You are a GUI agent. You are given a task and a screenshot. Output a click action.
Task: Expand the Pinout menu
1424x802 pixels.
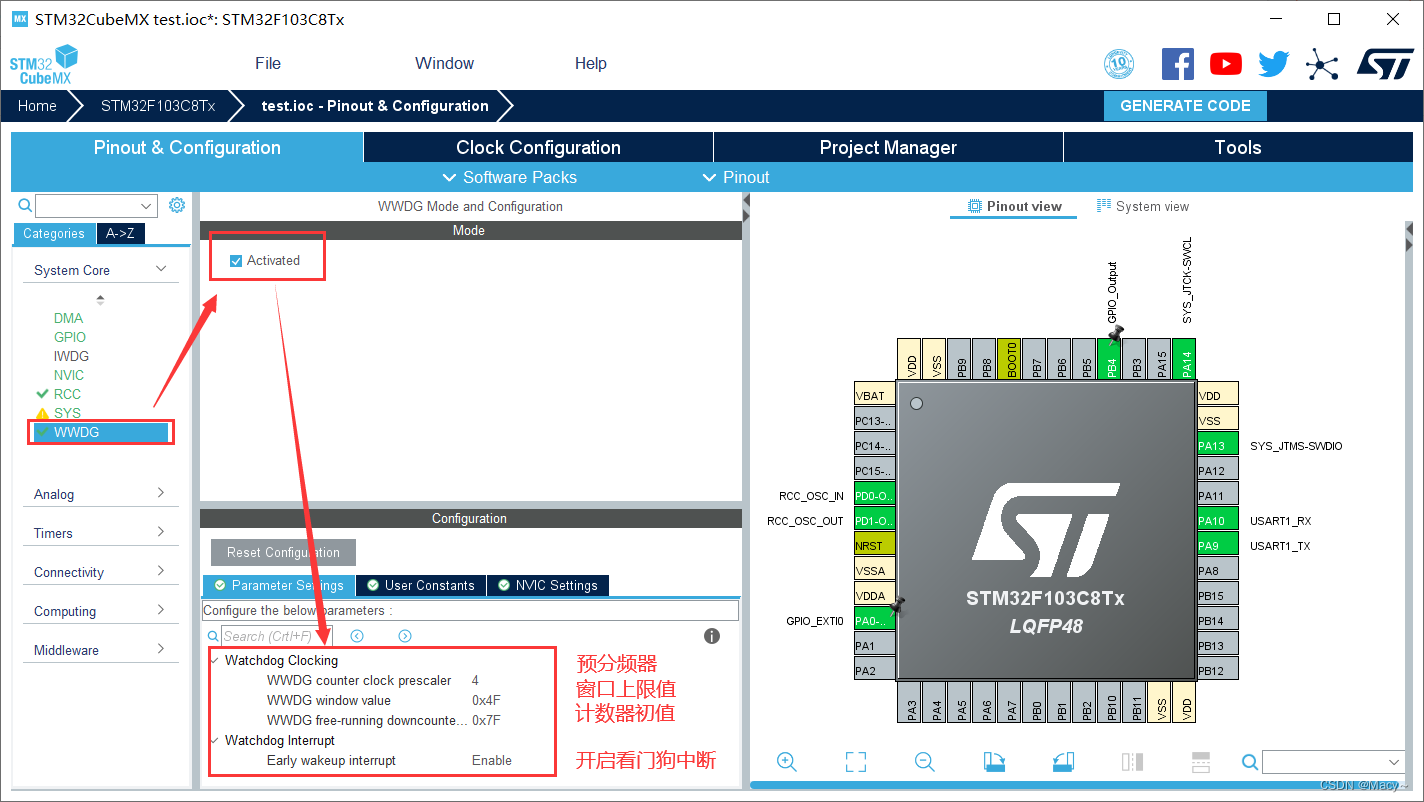click(735, 177)
